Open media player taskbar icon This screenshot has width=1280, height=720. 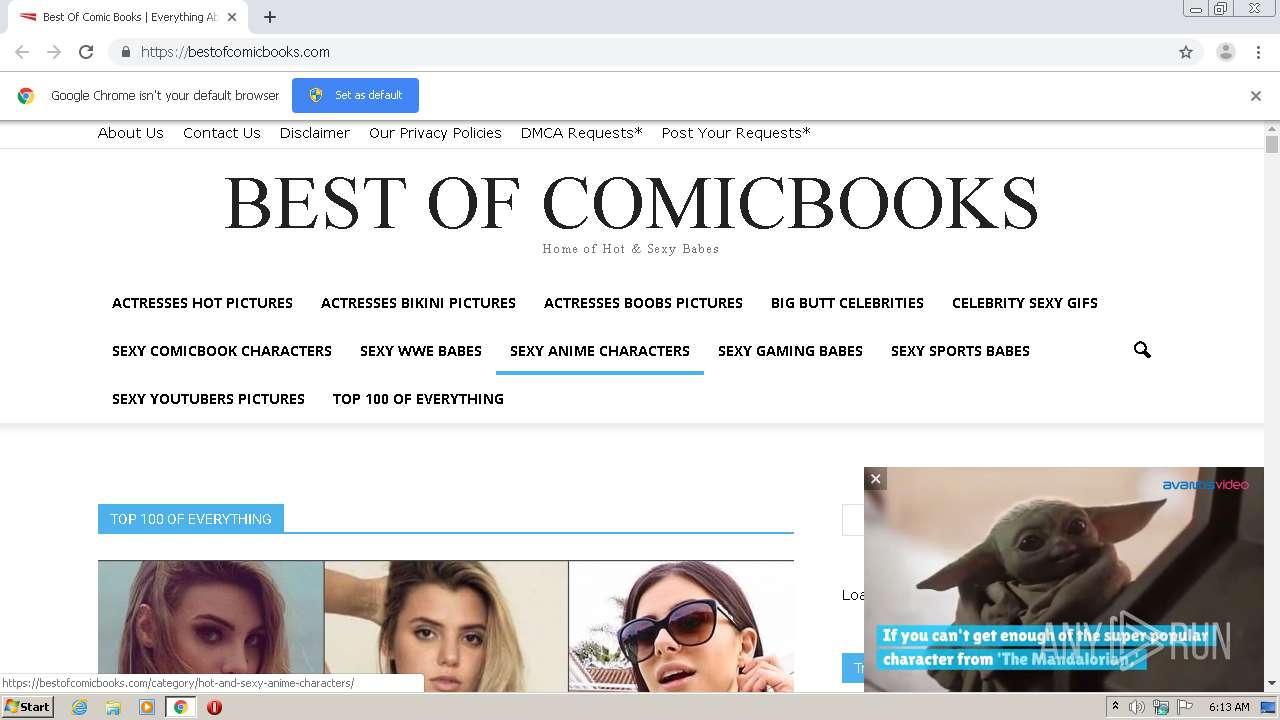[147, 707]
